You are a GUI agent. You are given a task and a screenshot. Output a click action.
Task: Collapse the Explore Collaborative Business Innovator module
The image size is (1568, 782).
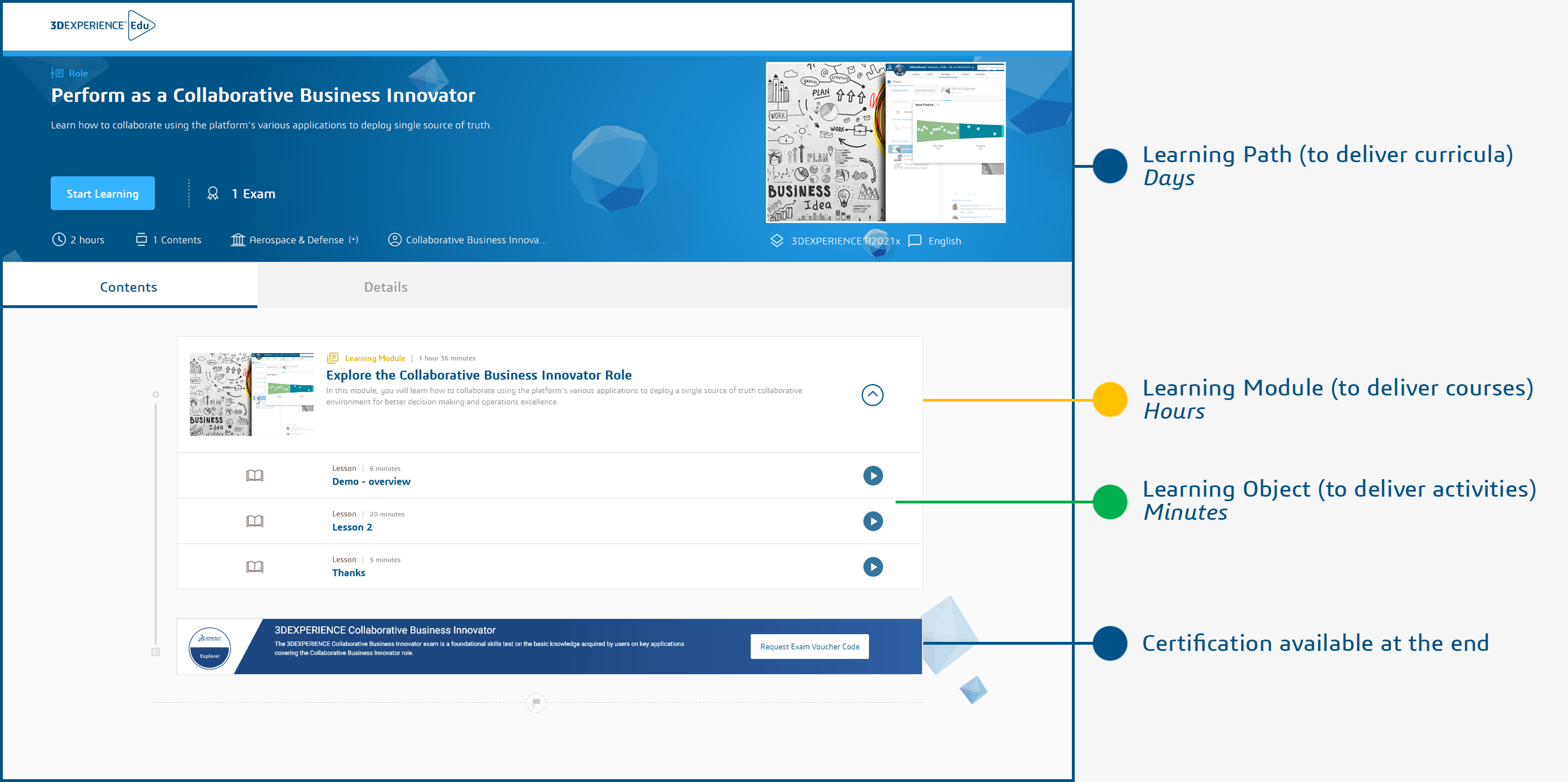872,395
